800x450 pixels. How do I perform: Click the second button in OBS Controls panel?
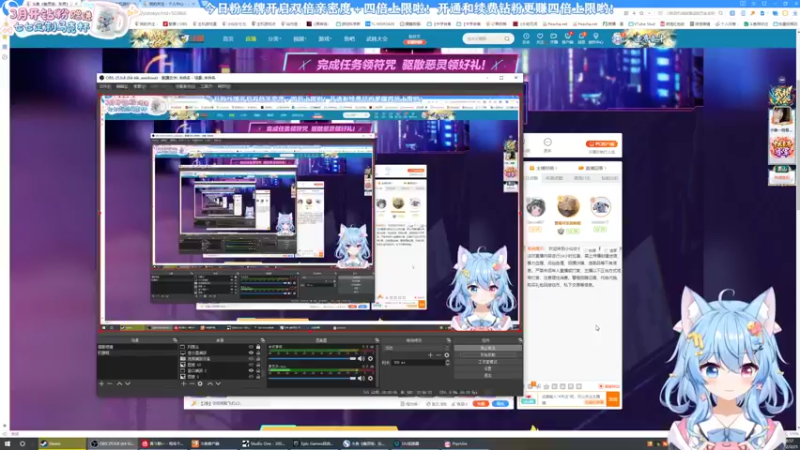coord(488,355)
